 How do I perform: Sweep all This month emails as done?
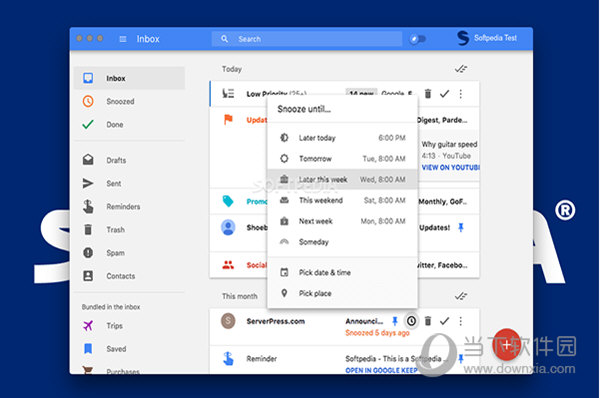[461, 296]
